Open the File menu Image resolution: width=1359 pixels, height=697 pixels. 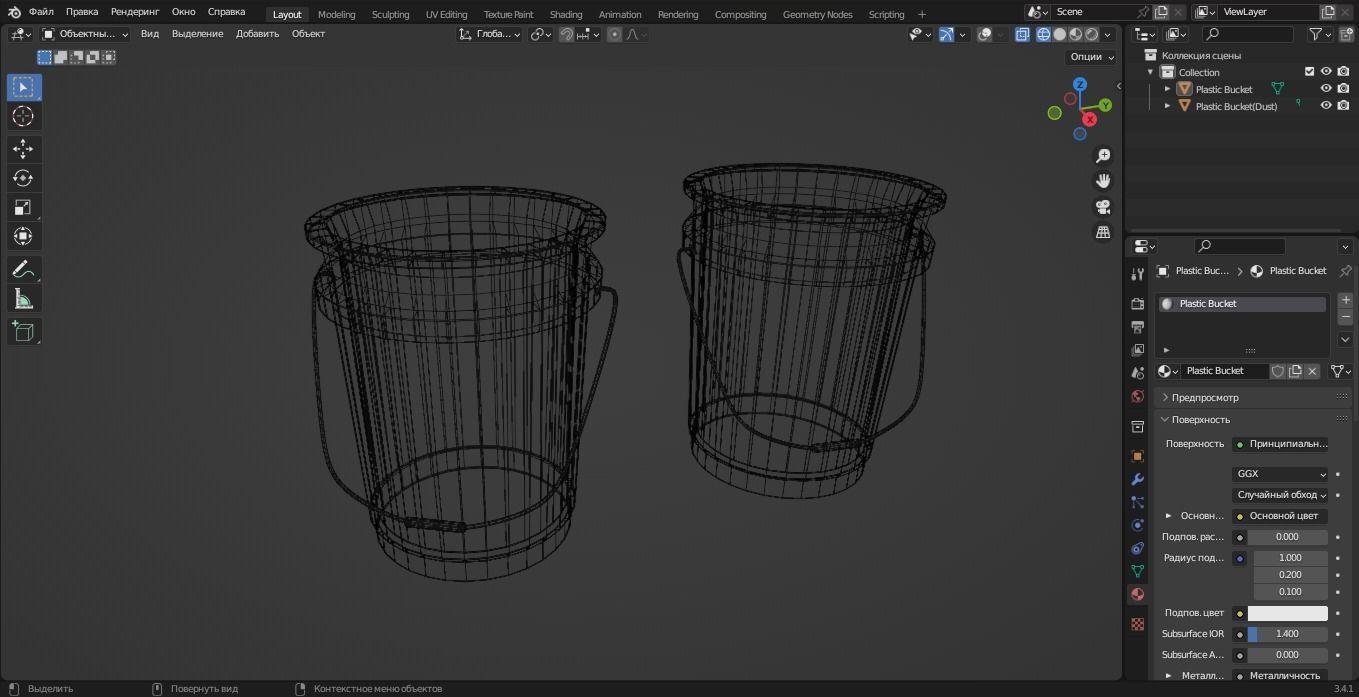coord(41,12)
